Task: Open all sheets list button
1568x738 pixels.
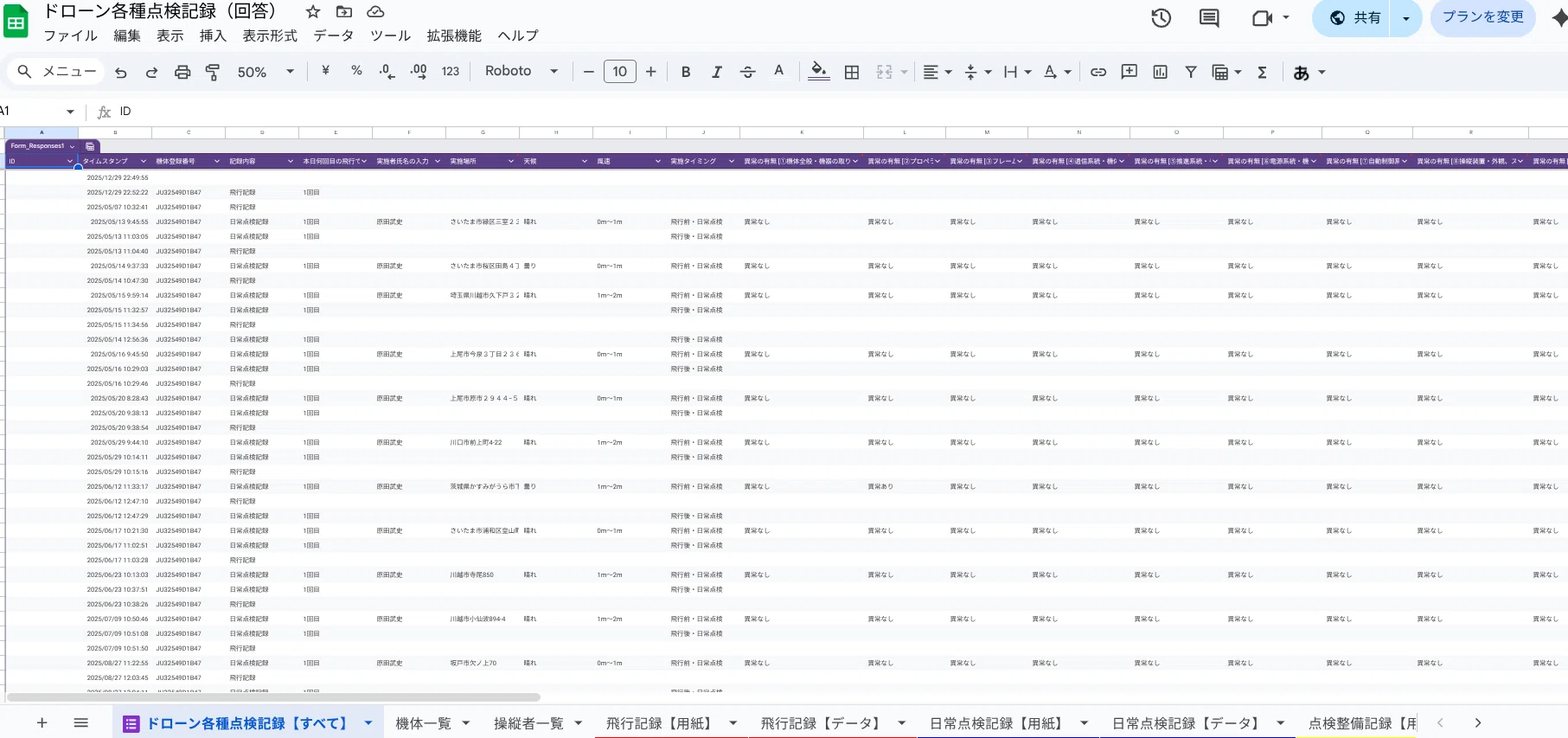Action: click(81, 722)
